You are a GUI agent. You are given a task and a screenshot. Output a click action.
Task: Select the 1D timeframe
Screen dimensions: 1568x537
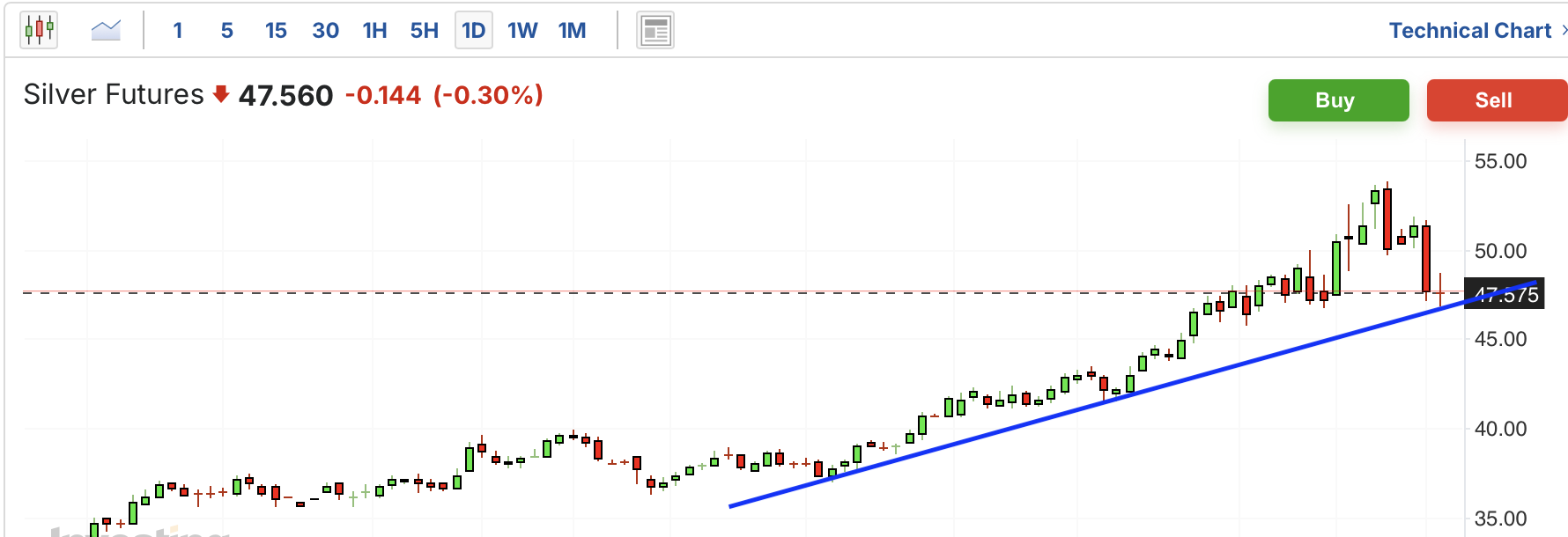point(473,31)
